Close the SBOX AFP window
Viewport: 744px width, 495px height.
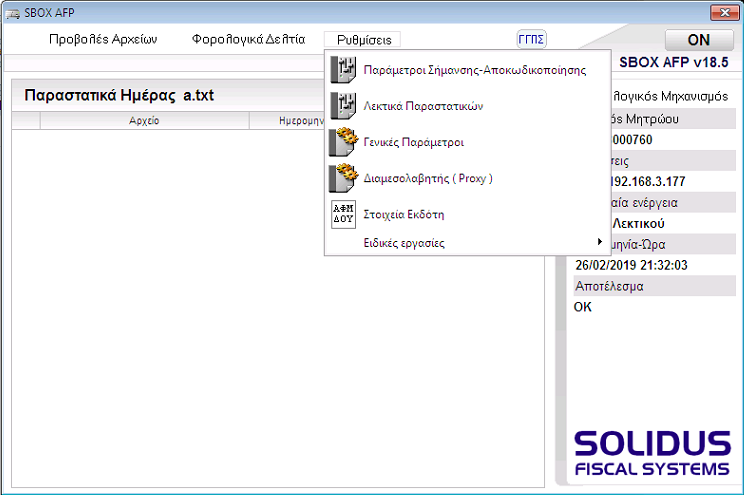pos(725,13)
